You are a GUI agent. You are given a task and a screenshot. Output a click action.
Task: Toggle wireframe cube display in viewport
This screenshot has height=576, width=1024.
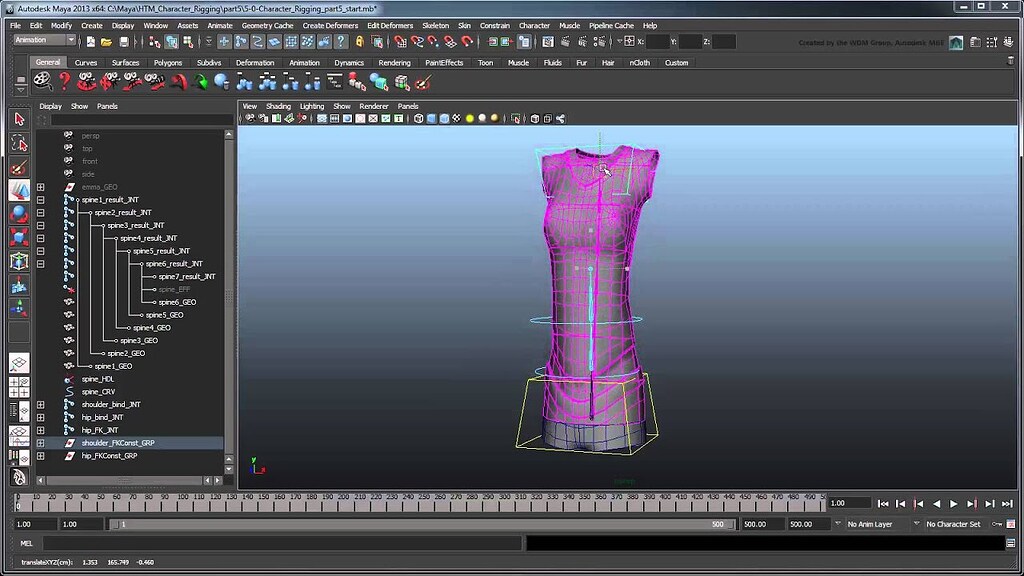[x=418, y=119]
